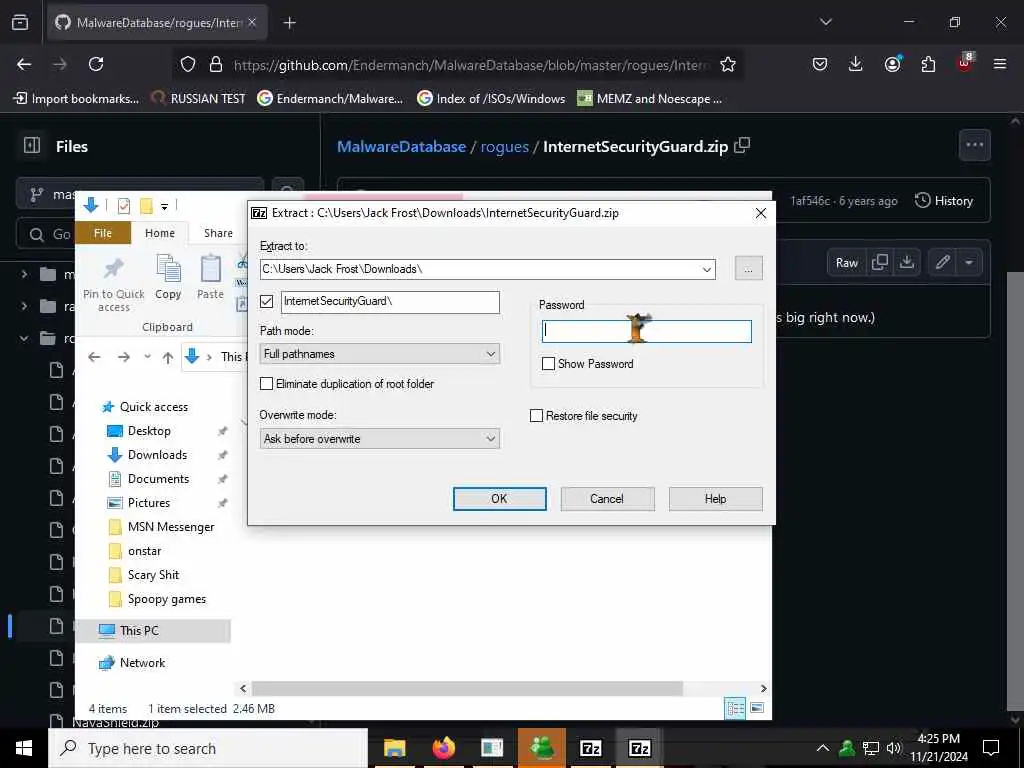The height and width of the screenshot is (768, 1024).
Task: Open recent locations dropdown in Explorer
Action: coord(147,357)
